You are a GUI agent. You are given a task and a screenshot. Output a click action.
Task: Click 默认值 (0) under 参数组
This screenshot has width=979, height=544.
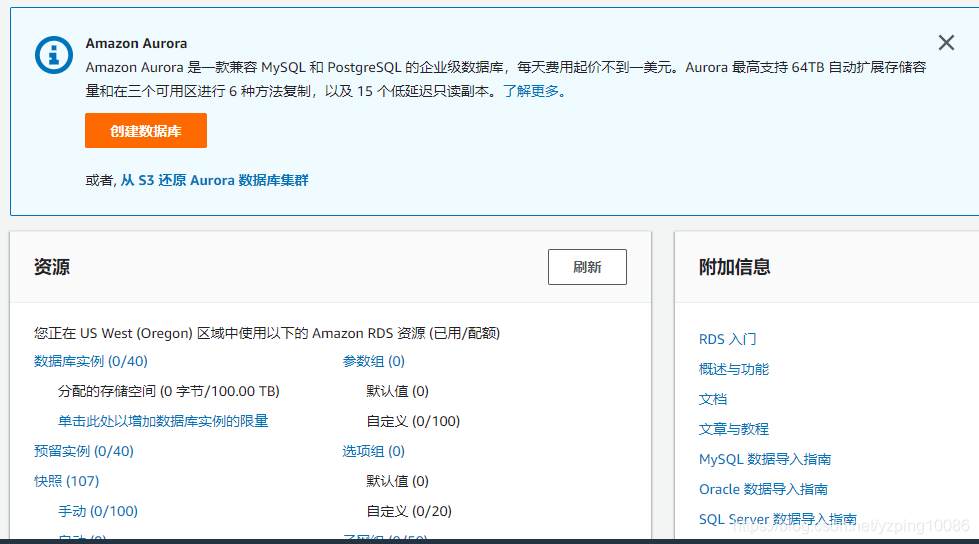[397, 392]
